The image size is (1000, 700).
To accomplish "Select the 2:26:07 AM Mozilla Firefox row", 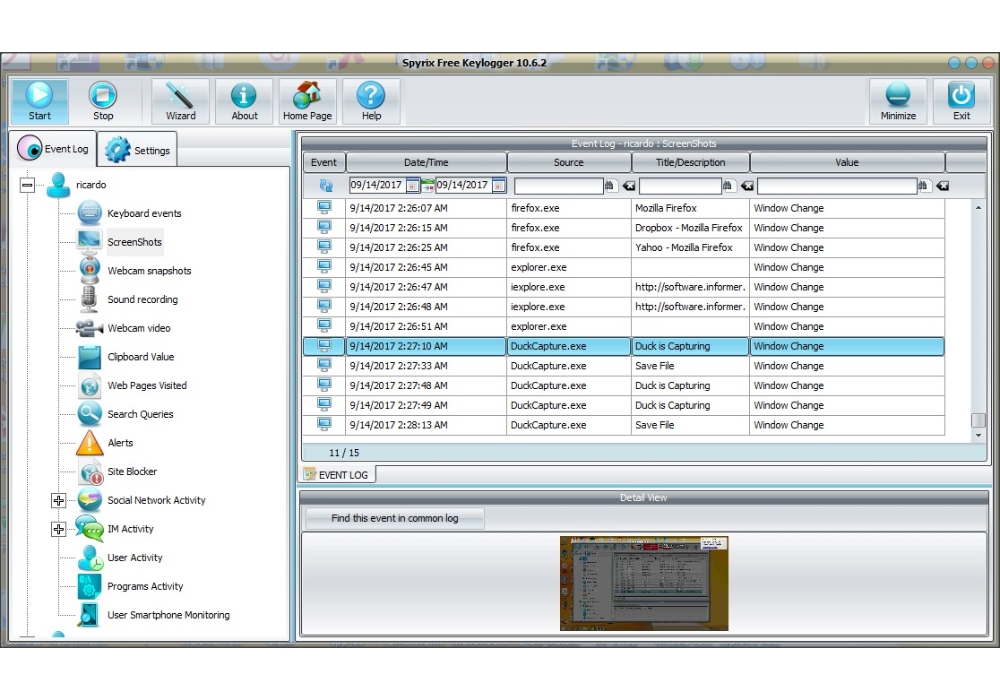I will click(x=623, y=208).
